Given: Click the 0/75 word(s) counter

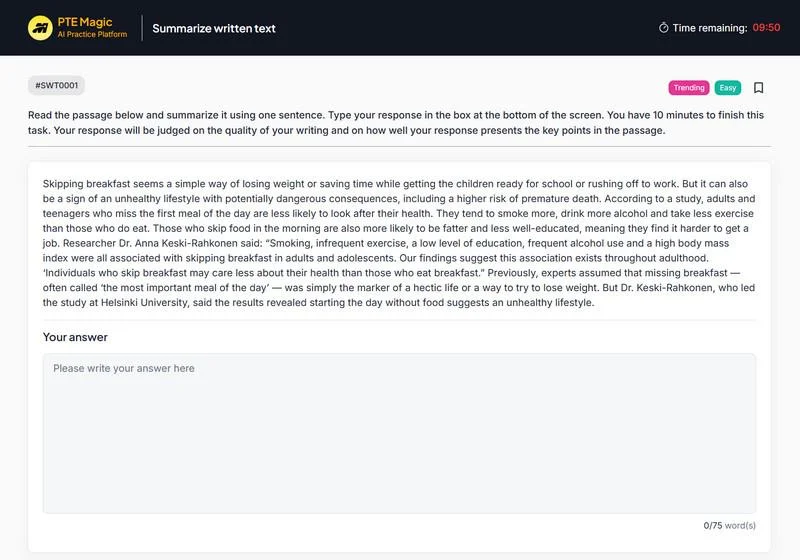Looking at the screenshot, I should 730,525.
